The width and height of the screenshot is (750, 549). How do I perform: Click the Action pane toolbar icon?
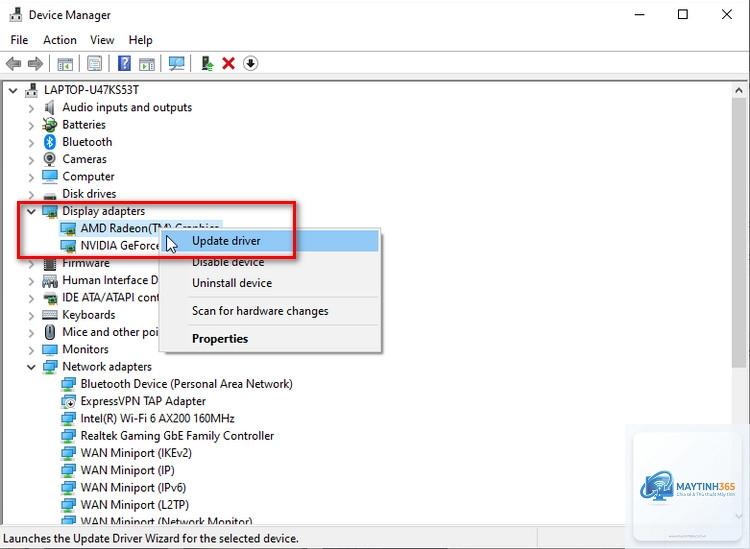click(147, 64)
